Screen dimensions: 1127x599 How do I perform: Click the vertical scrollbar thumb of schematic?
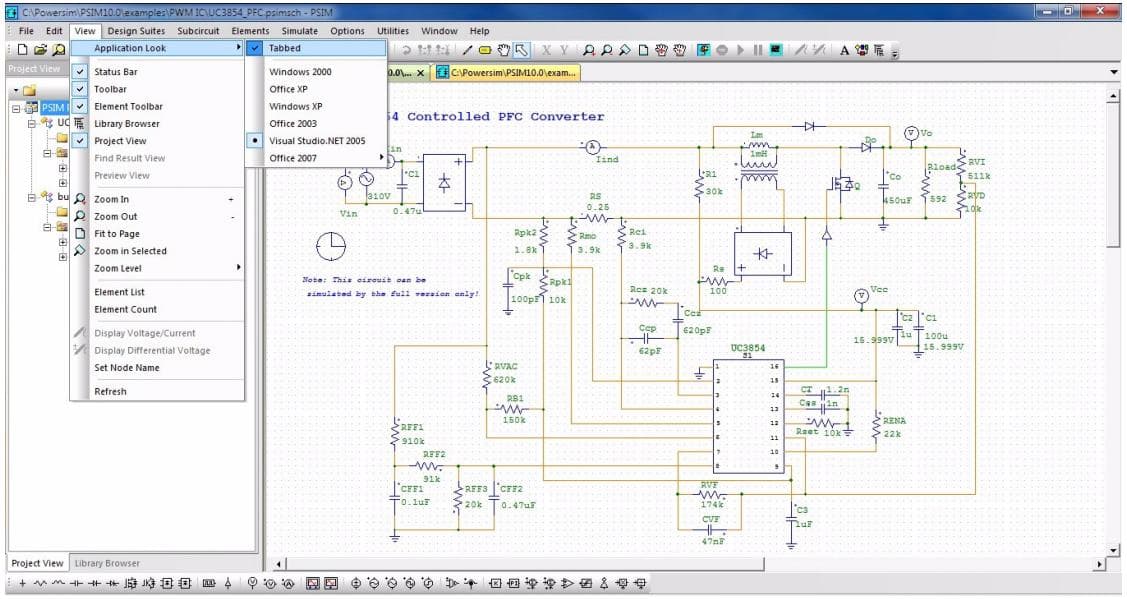tap(1113, 174)
